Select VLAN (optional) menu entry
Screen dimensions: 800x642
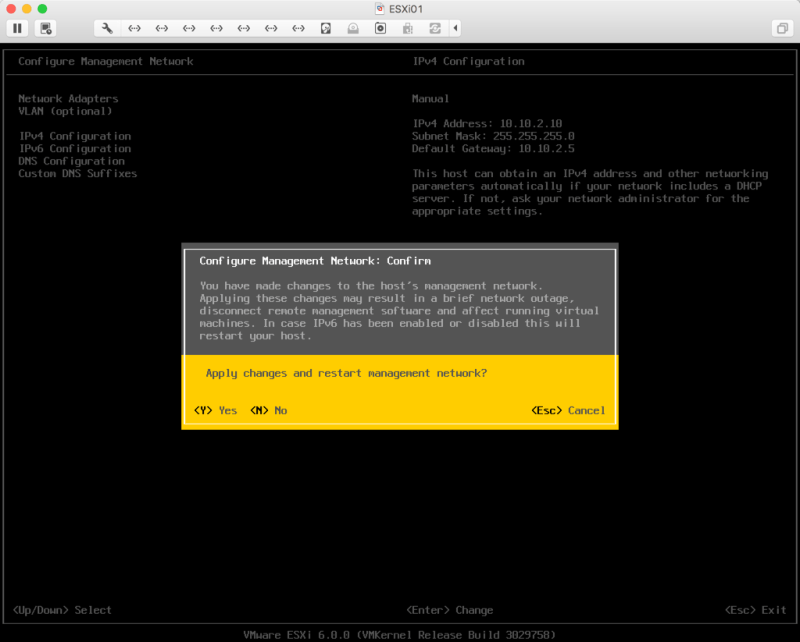click(66, 111)
